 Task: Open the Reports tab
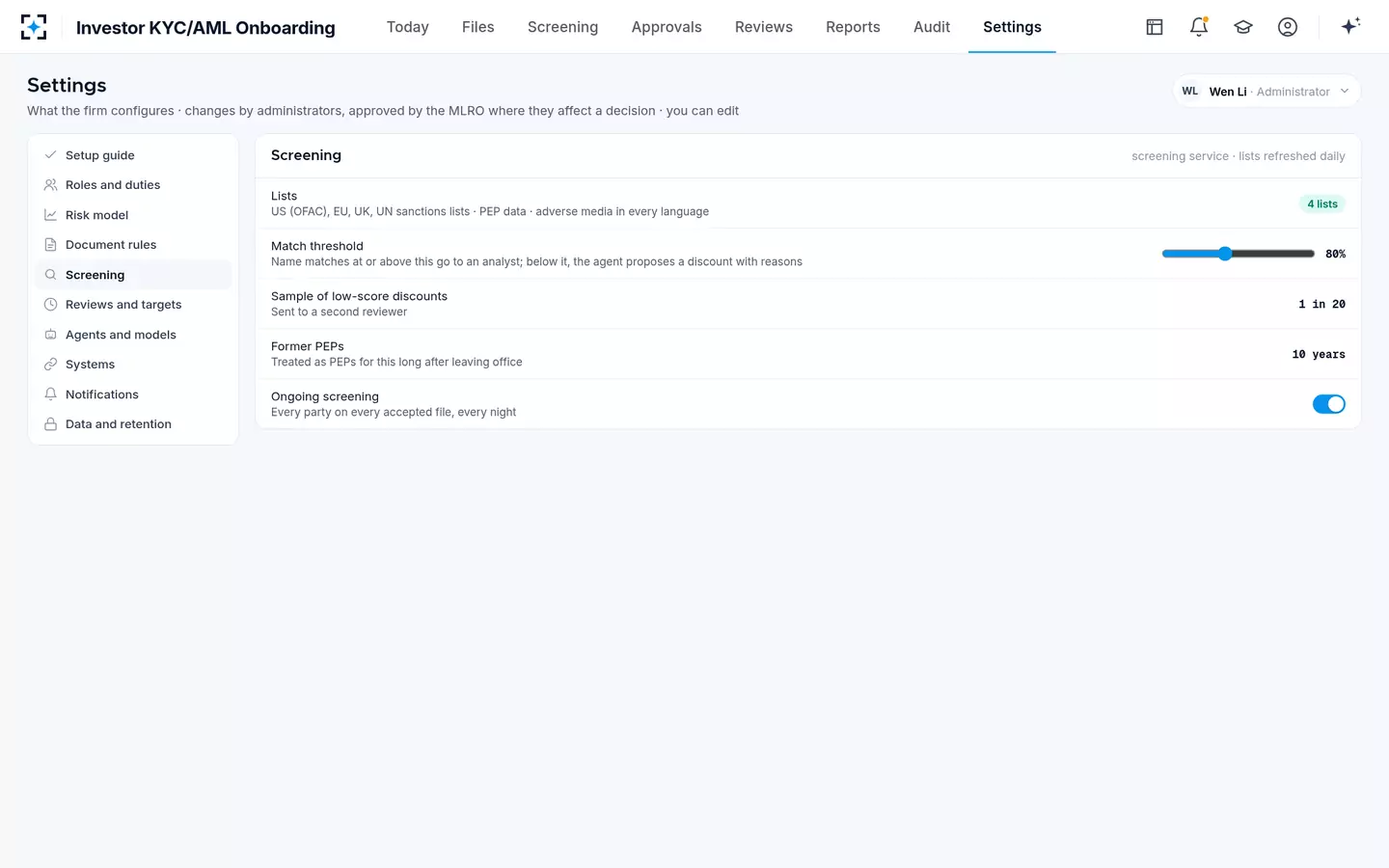853,27
